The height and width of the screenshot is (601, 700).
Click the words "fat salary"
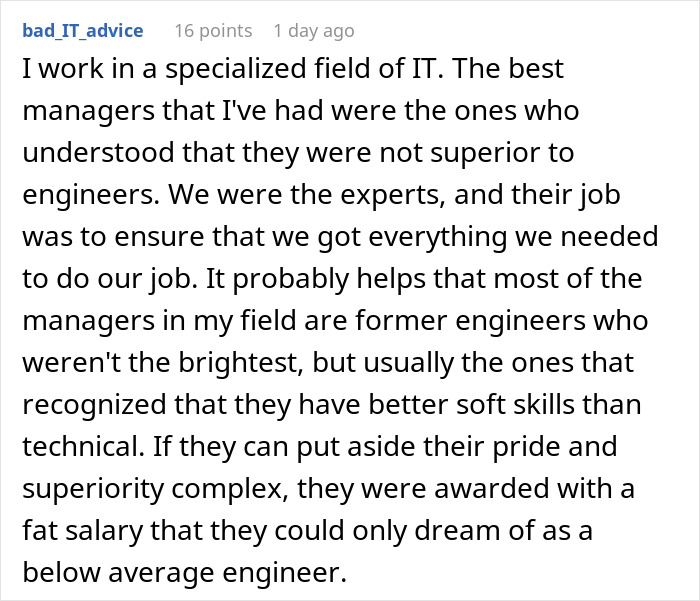coord(83,531)
